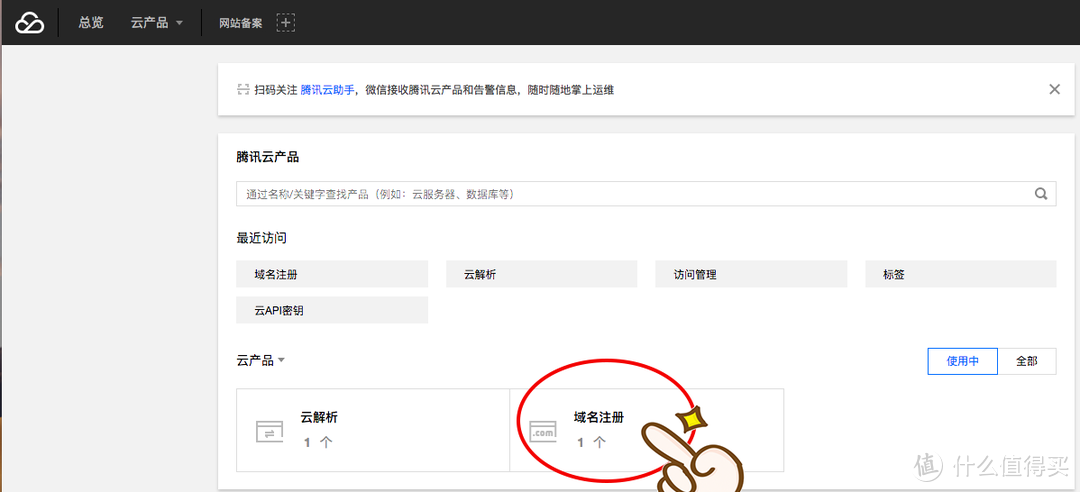Open recent item 云解析
This screenshot has width=1080, height=492.
(x=542, y=274)
